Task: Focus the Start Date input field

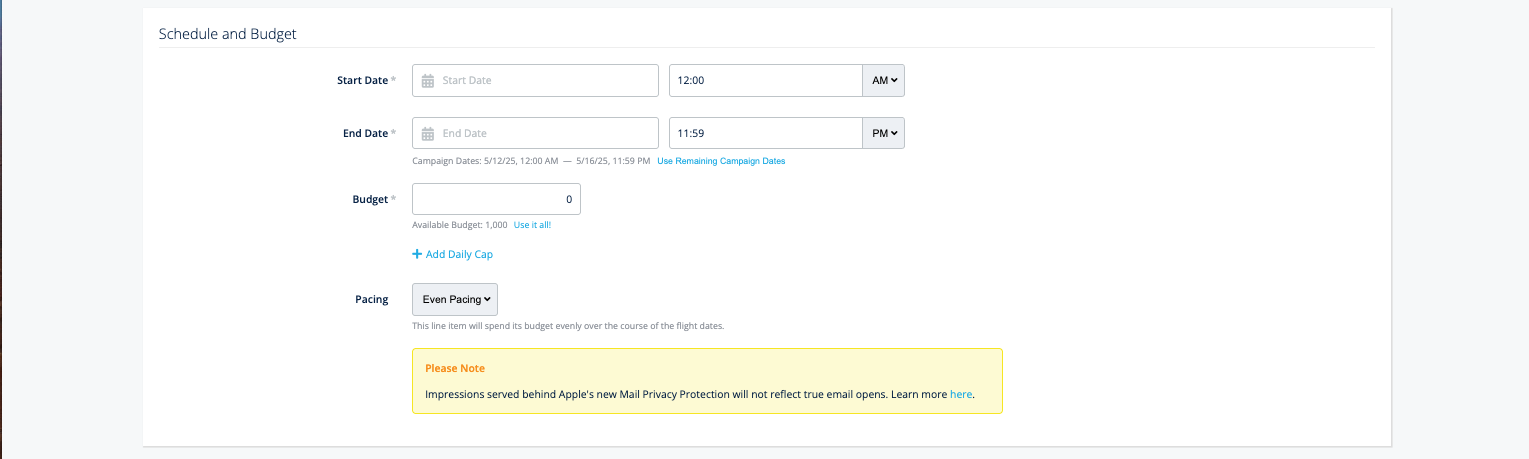Action: point(545,81)
